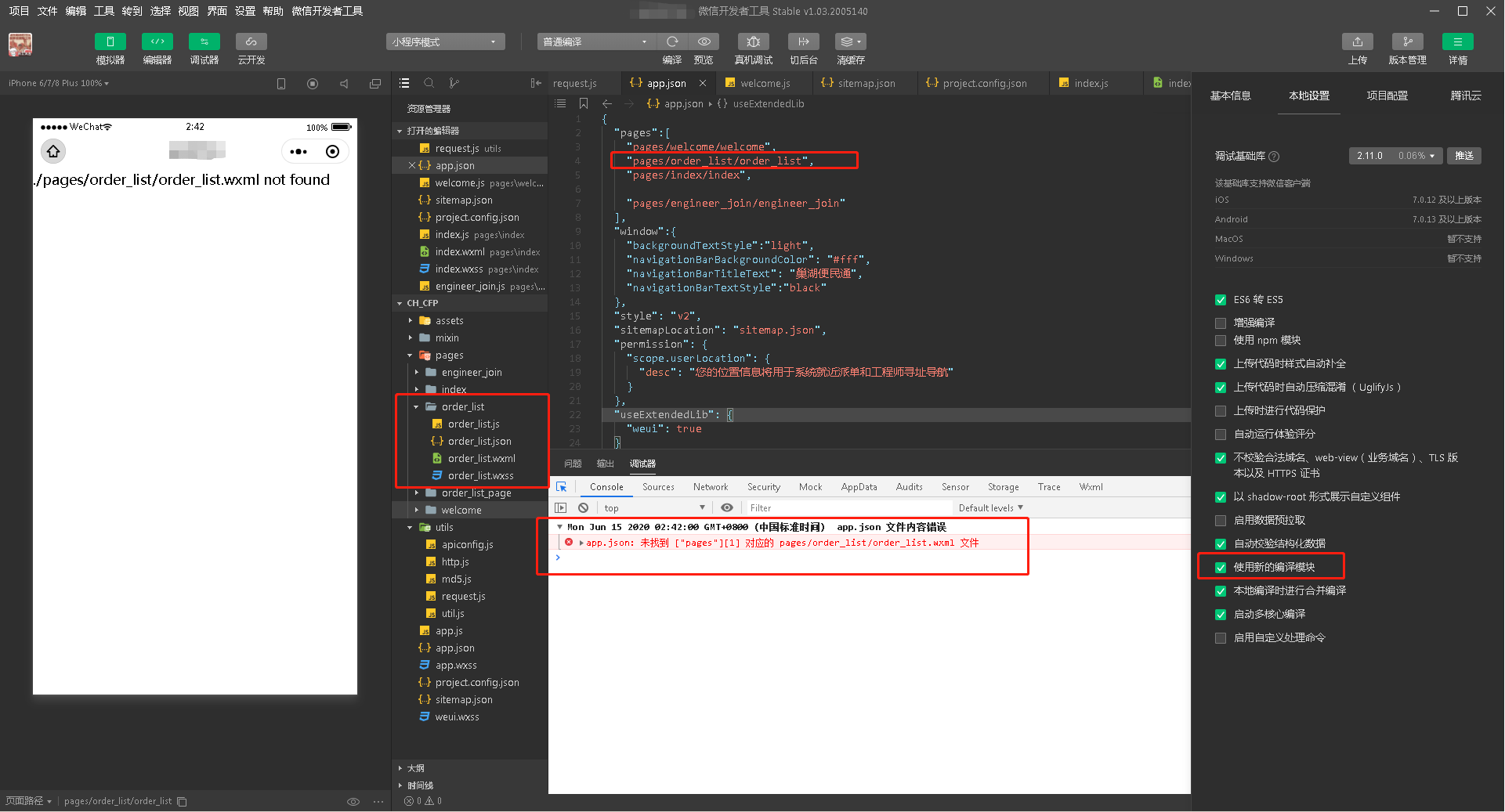Click the simulator capsule close circle
Viewport: 1505px width, 812px height.
[x=332, y=151]
